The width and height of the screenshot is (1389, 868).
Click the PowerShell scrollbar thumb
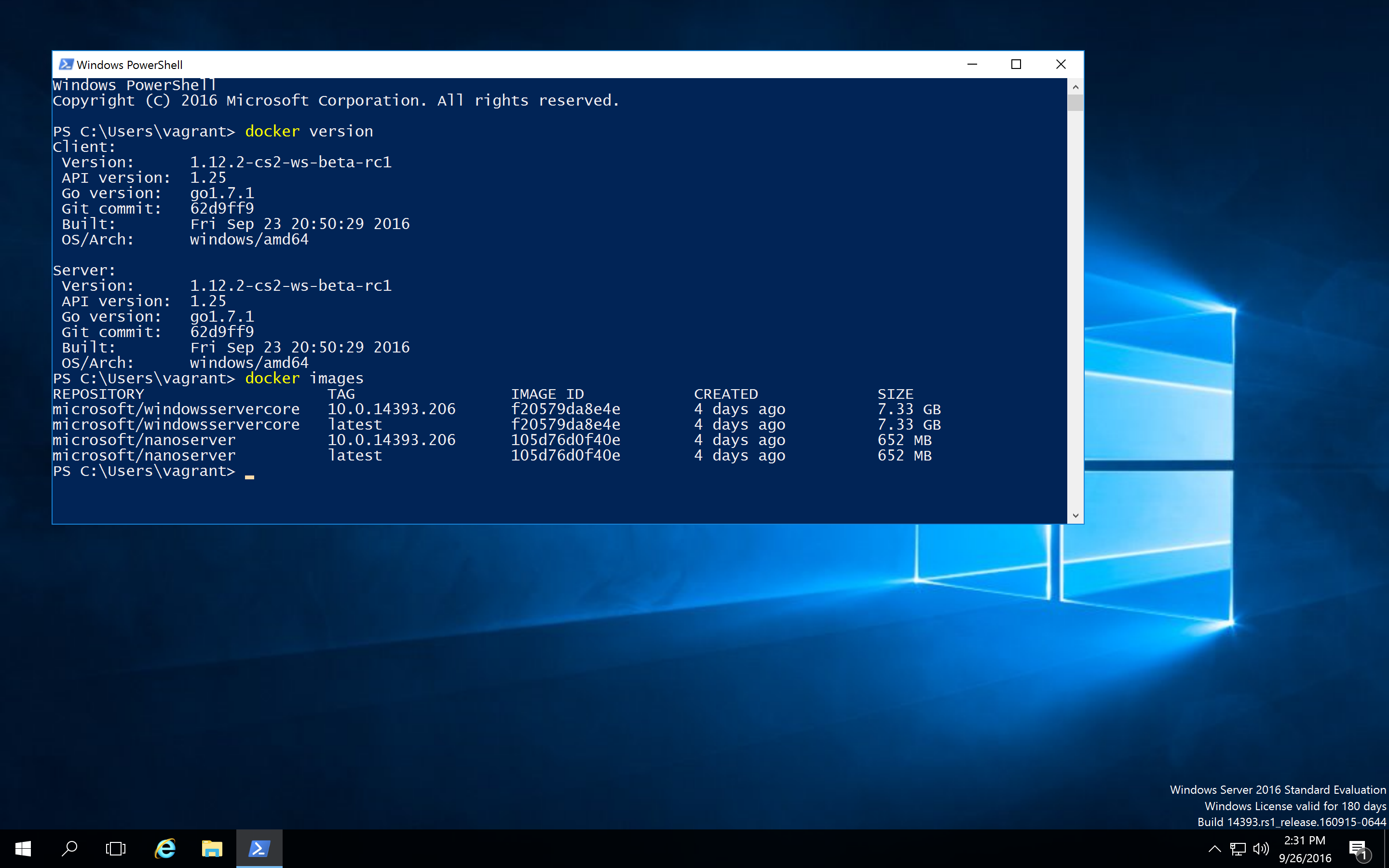[x=1075, y=103]
